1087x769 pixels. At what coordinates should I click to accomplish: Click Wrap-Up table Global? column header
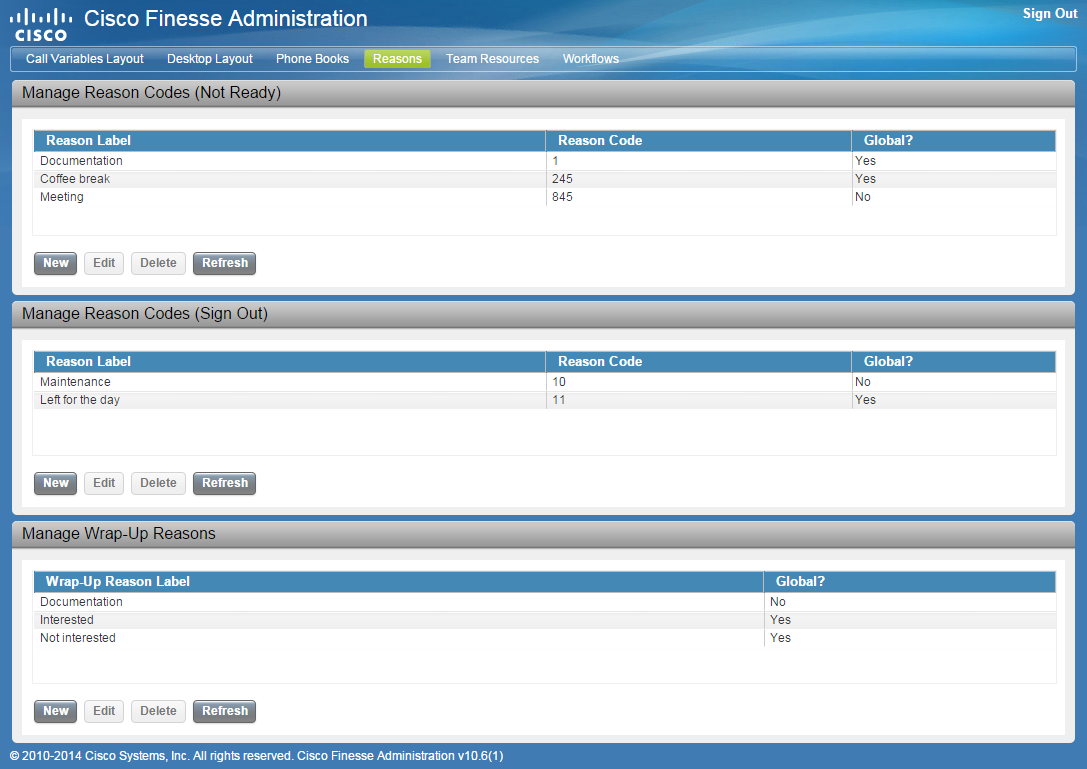[x=910, y=582]
